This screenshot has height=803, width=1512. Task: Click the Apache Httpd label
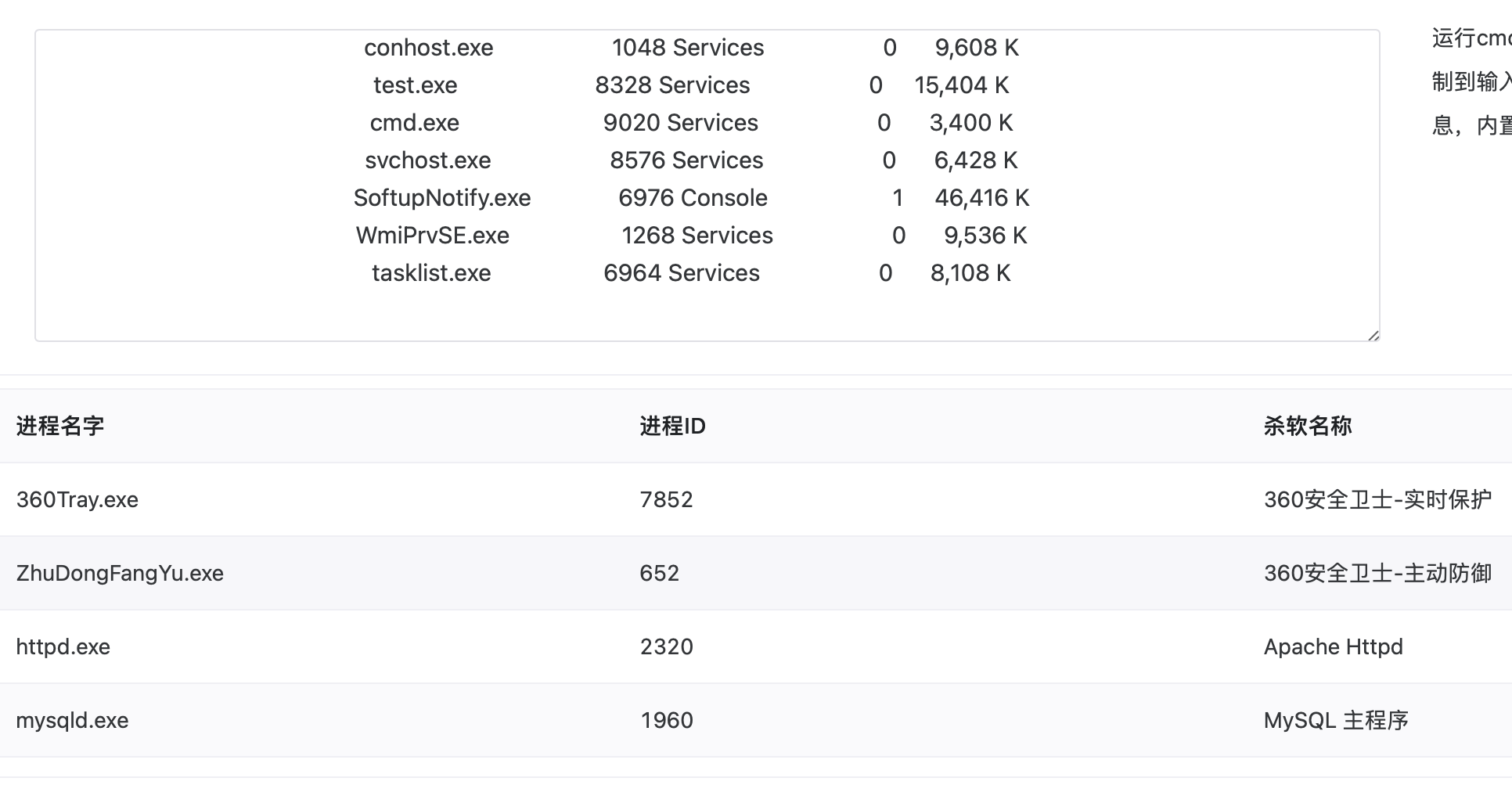(1333, 646)
